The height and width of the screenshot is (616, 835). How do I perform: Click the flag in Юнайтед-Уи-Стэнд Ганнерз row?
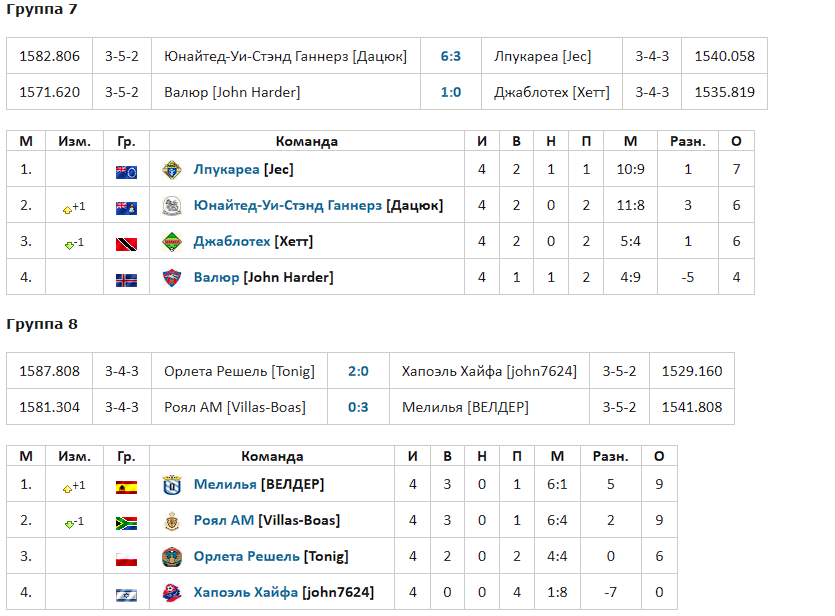coord(126,208)
